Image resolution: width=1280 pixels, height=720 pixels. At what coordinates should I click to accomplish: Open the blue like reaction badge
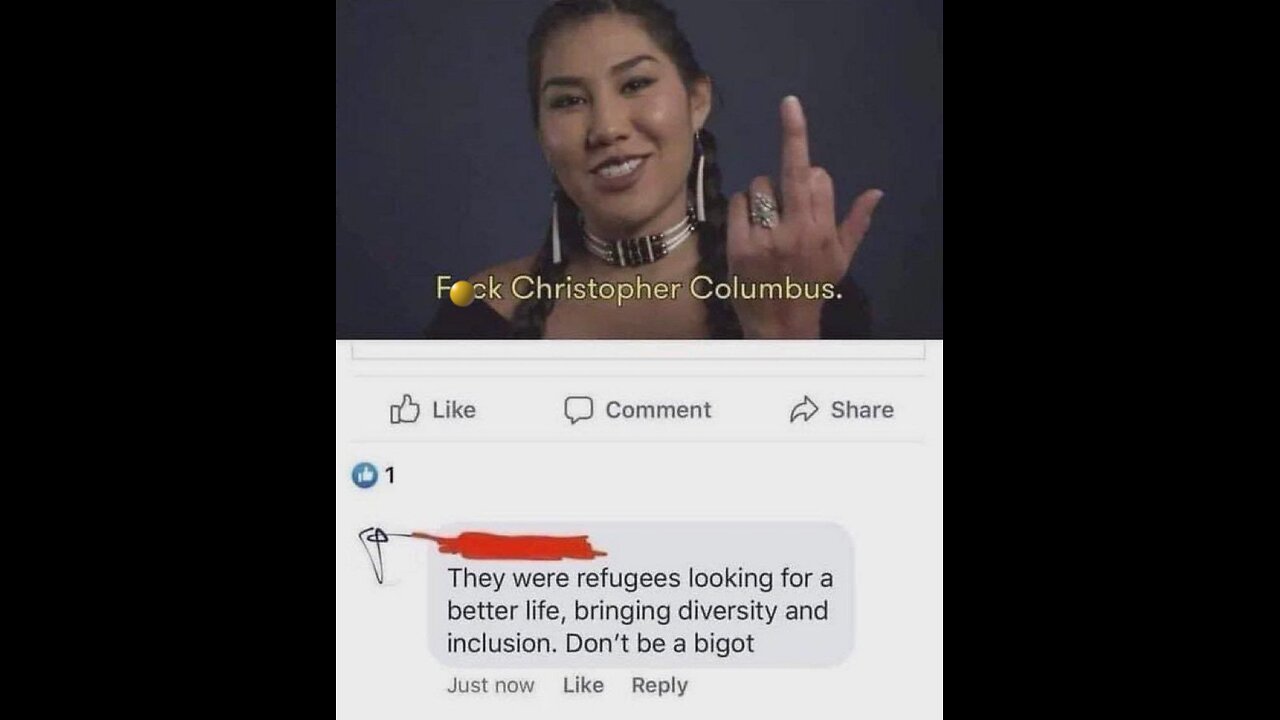pyautogui.click(x=364, y=476)
